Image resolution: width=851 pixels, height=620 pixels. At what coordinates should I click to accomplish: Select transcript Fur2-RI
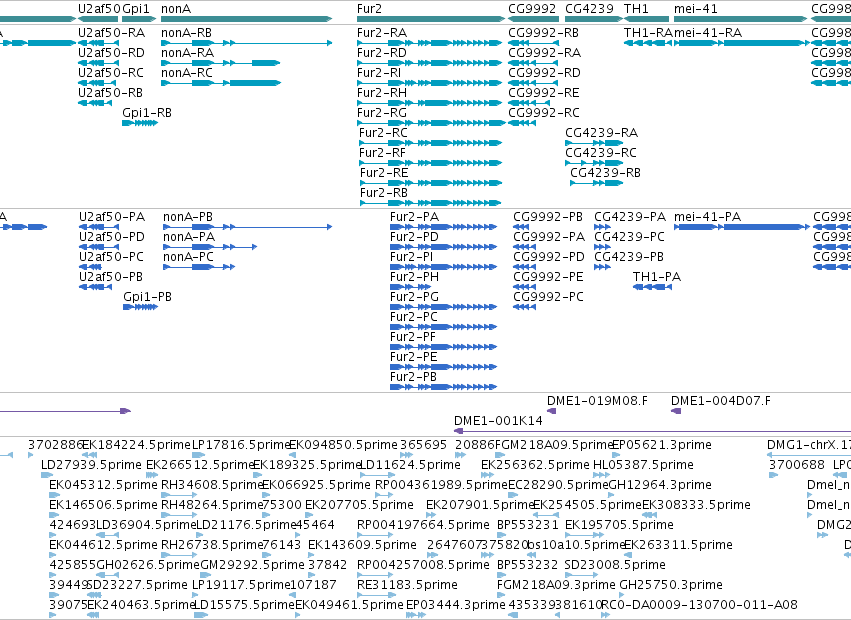[429, 83]
